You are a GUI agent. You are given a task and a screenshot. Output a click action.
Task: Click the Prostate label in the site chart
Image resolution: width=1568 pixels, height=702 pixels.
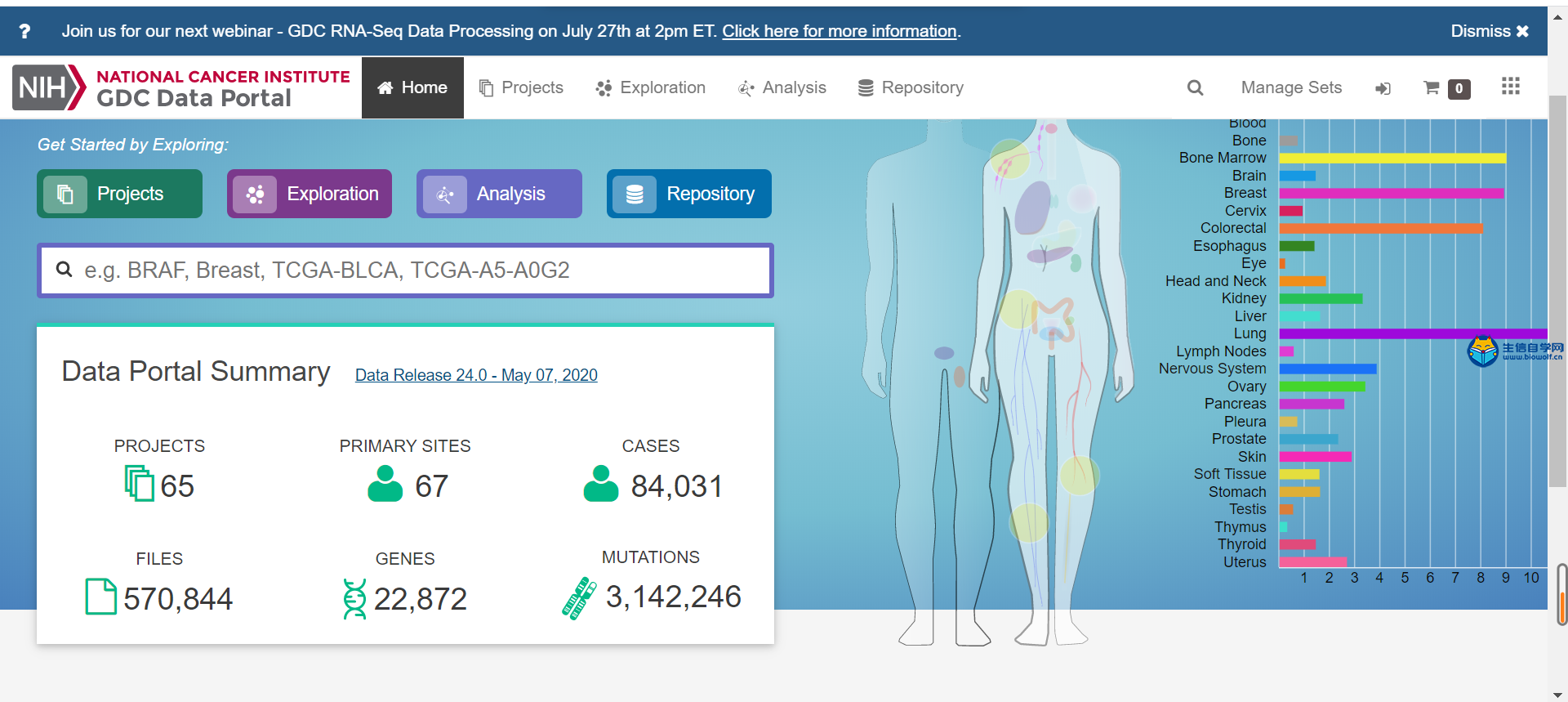[1239, 439]
